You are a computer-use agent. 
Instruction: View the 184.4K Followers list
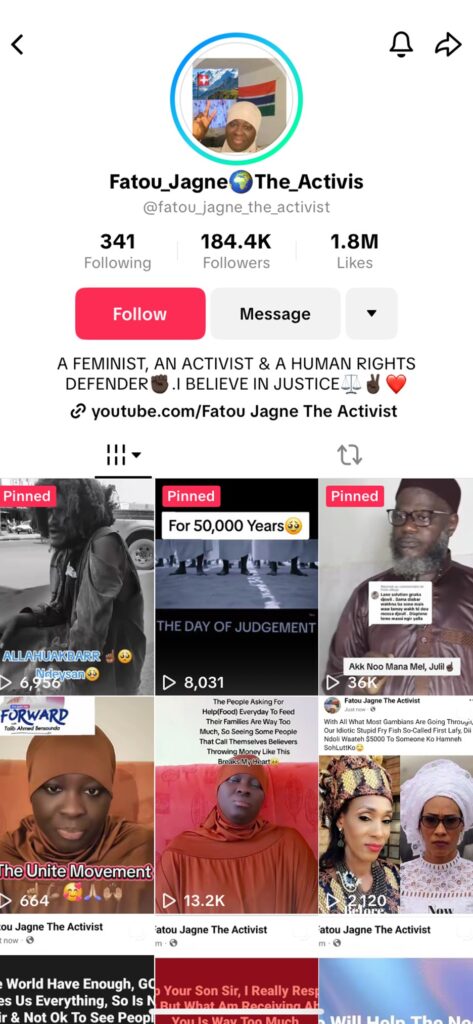pyautogui.click(x=236, y=251)
